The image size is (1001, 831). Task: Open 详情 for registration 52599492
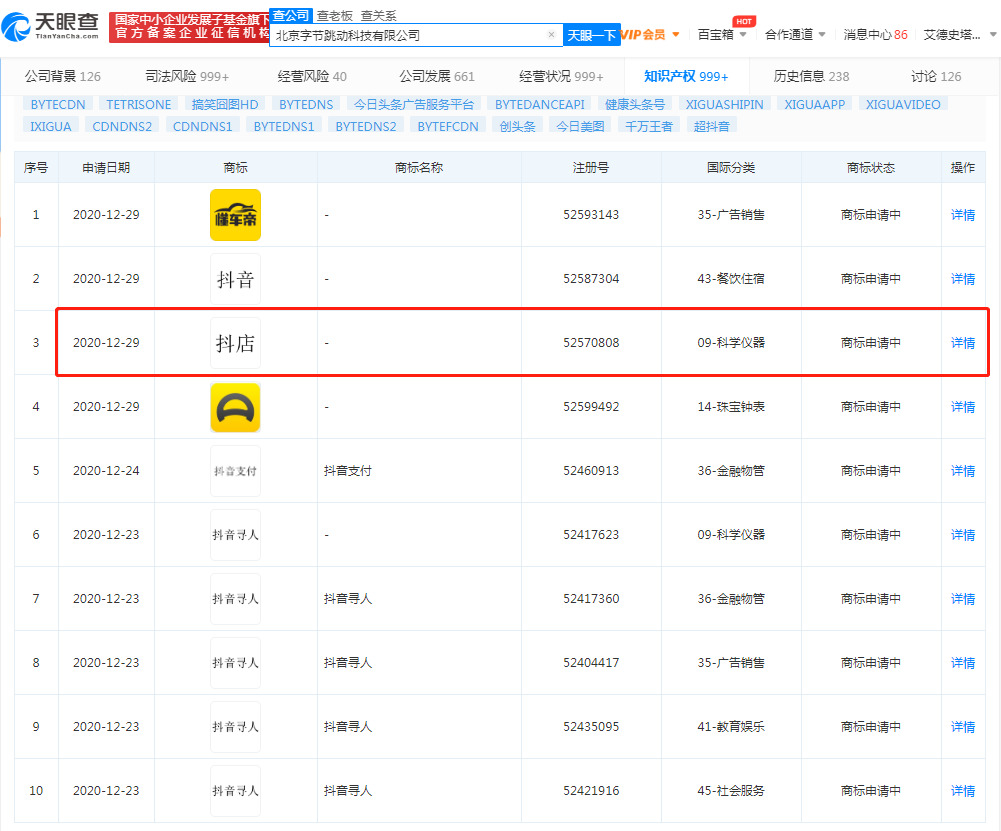(963, 407)
